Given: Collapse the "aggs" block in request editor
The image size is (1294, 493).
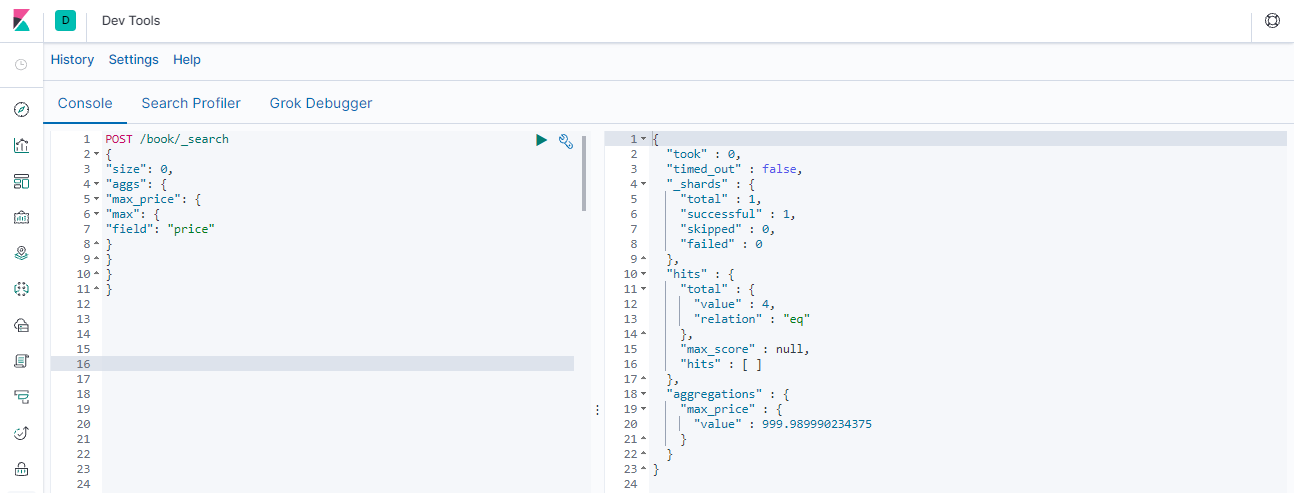Looking at the screenshot, I should click(96, 184).
